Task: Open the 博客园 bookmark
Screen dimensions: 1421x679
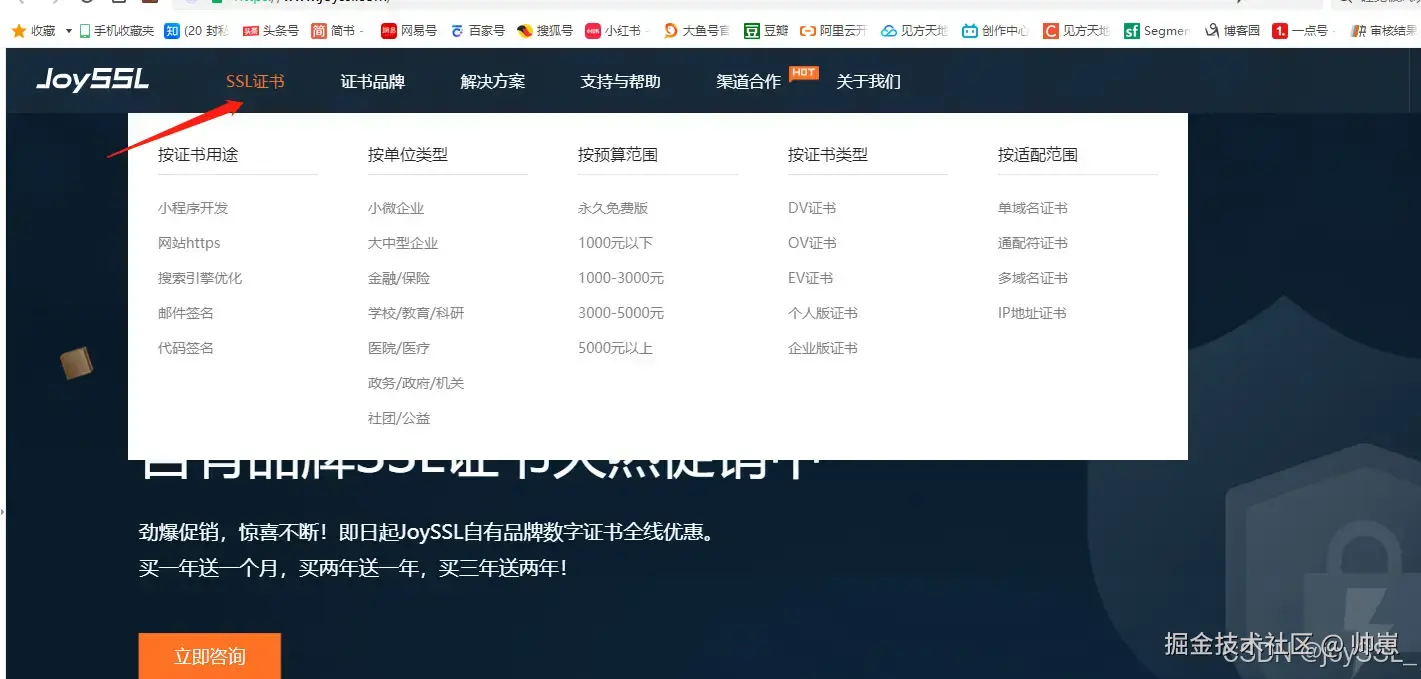Action: [1232, 31]
